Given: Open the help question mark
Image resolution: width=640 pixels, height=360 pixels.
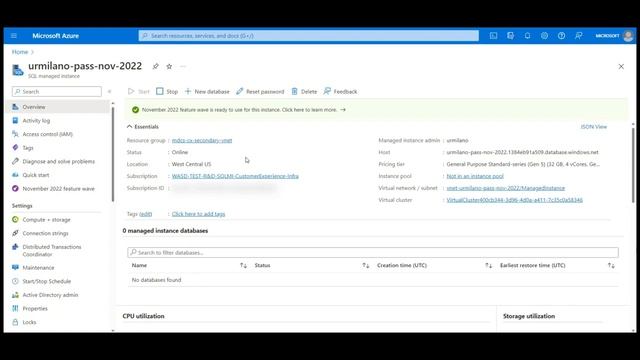Looking at the screenshot, I should [562, 36].
